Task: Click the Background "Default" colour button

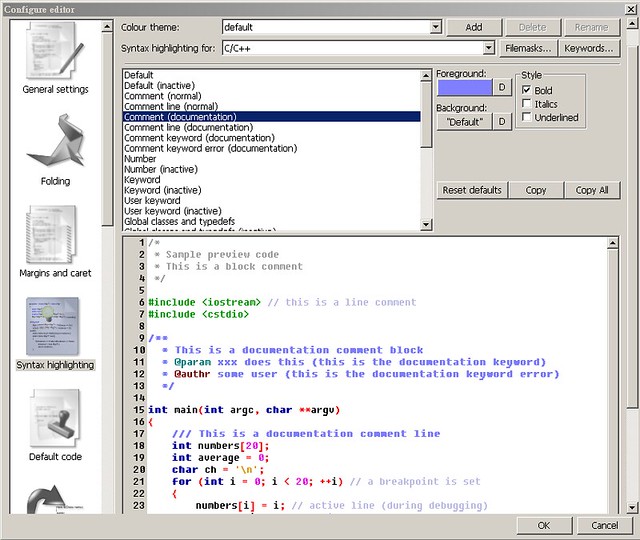Action: (x=464, y=122)
